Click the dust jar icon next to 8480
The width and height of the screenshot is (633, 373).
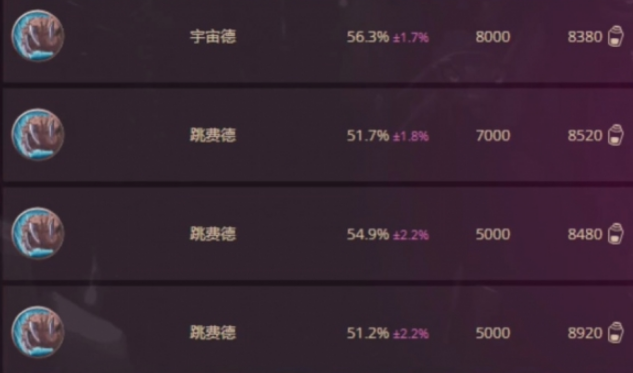tap(616, 234)
